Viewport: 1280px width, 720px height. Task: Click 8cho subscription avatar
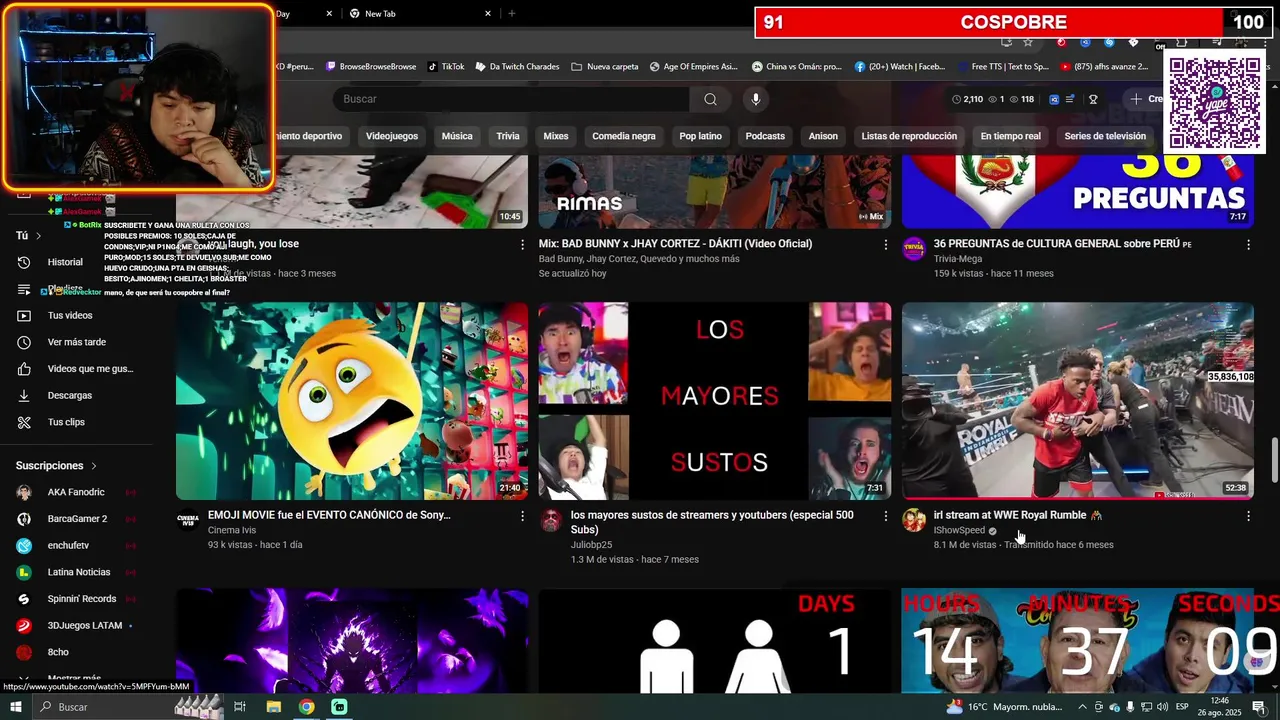tap(24, 652)
